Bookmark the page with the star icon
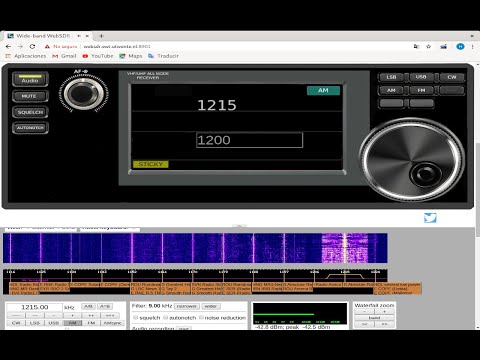 click(x=429, y=46)
